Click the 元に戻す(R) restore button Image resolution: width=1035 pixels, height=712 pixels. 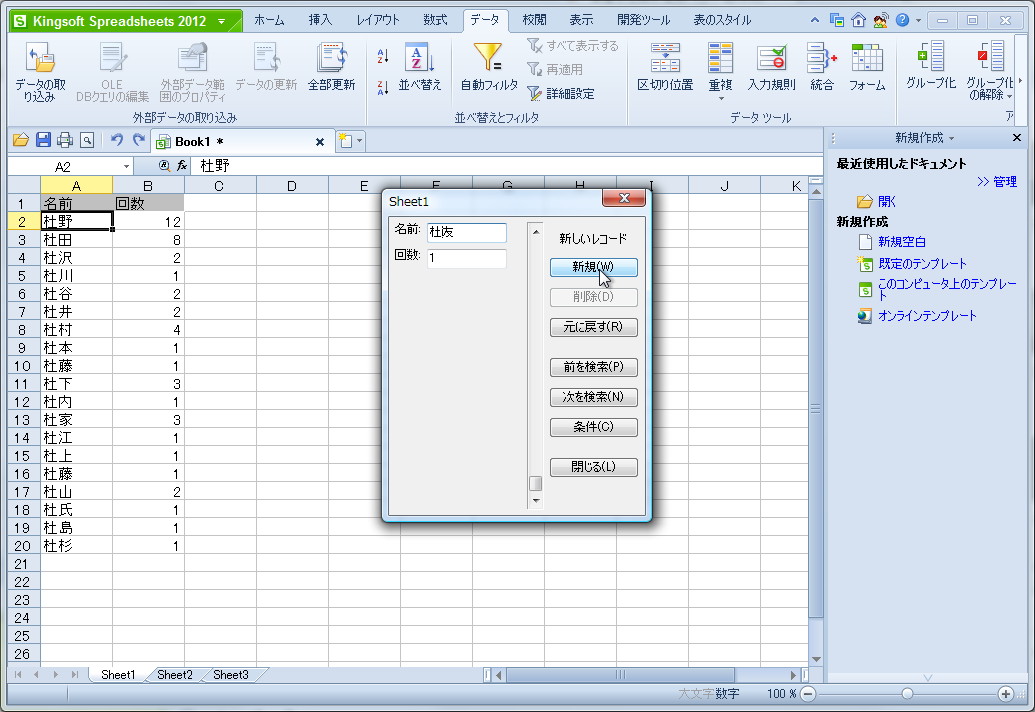coord(593,327)
